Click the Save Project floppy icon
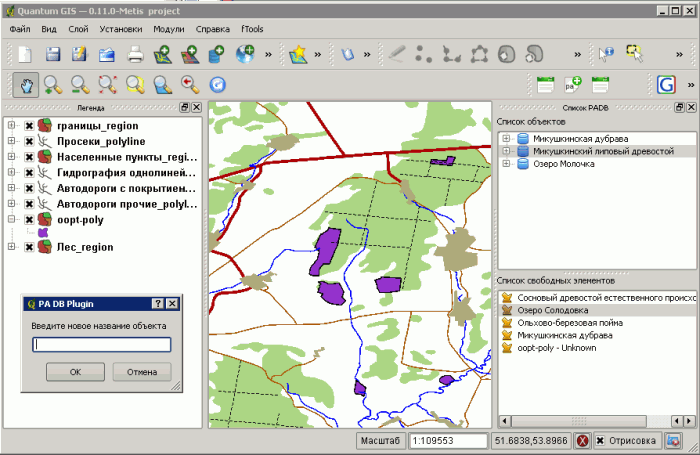The width and height of the screenshot is (700, 455). point(53,54)
